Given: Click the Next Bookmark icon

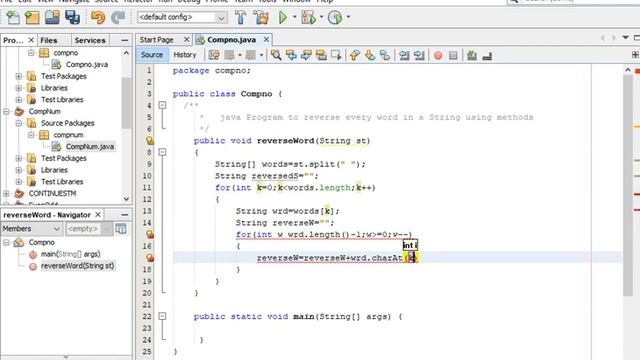Looking at the screenshot, I should (x=370, y=55).
